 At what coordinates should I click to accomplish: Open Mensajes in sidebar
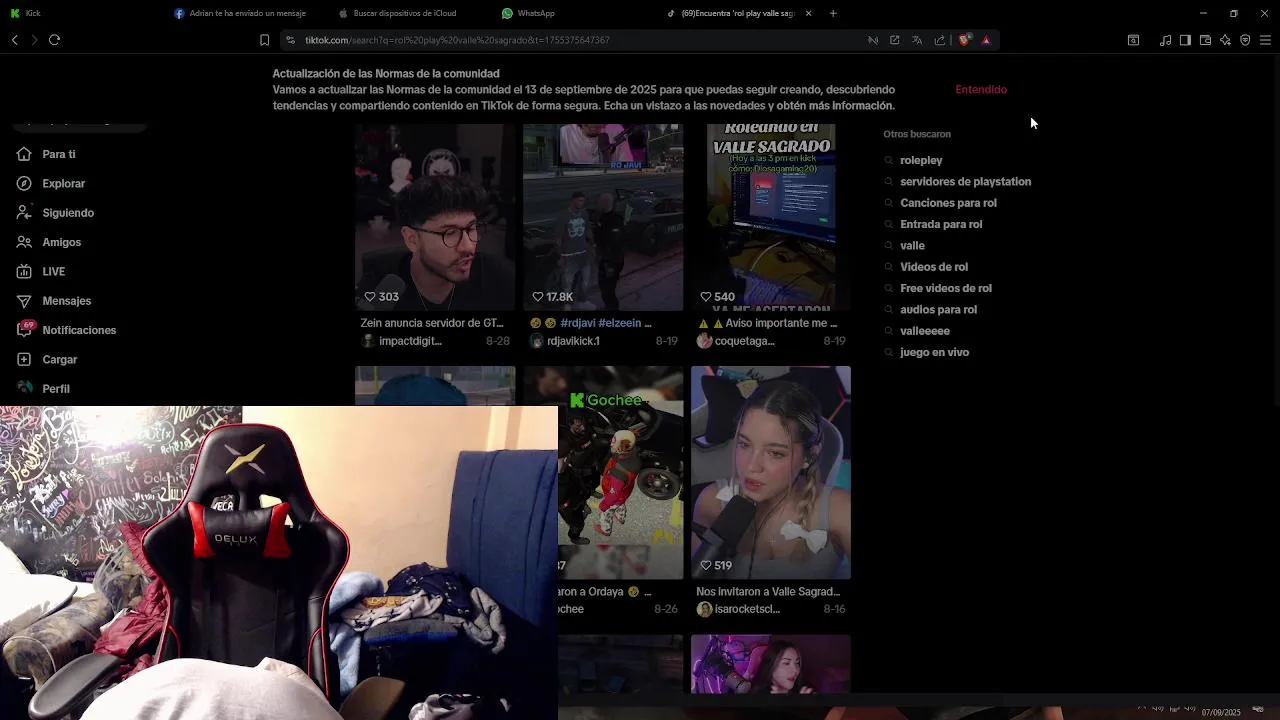pos(66,301)
